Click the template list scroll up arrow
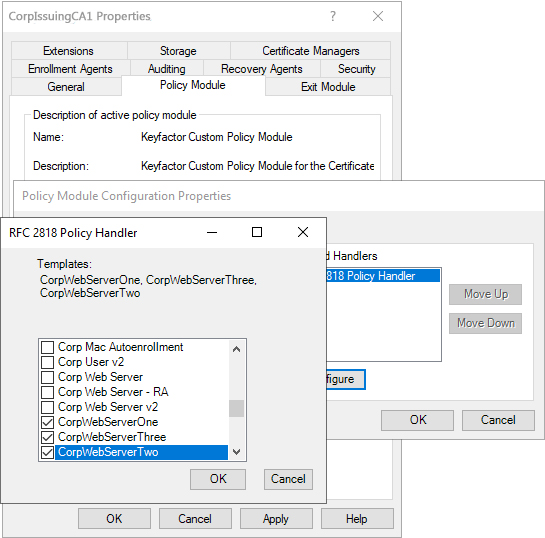 coord(236,349)
